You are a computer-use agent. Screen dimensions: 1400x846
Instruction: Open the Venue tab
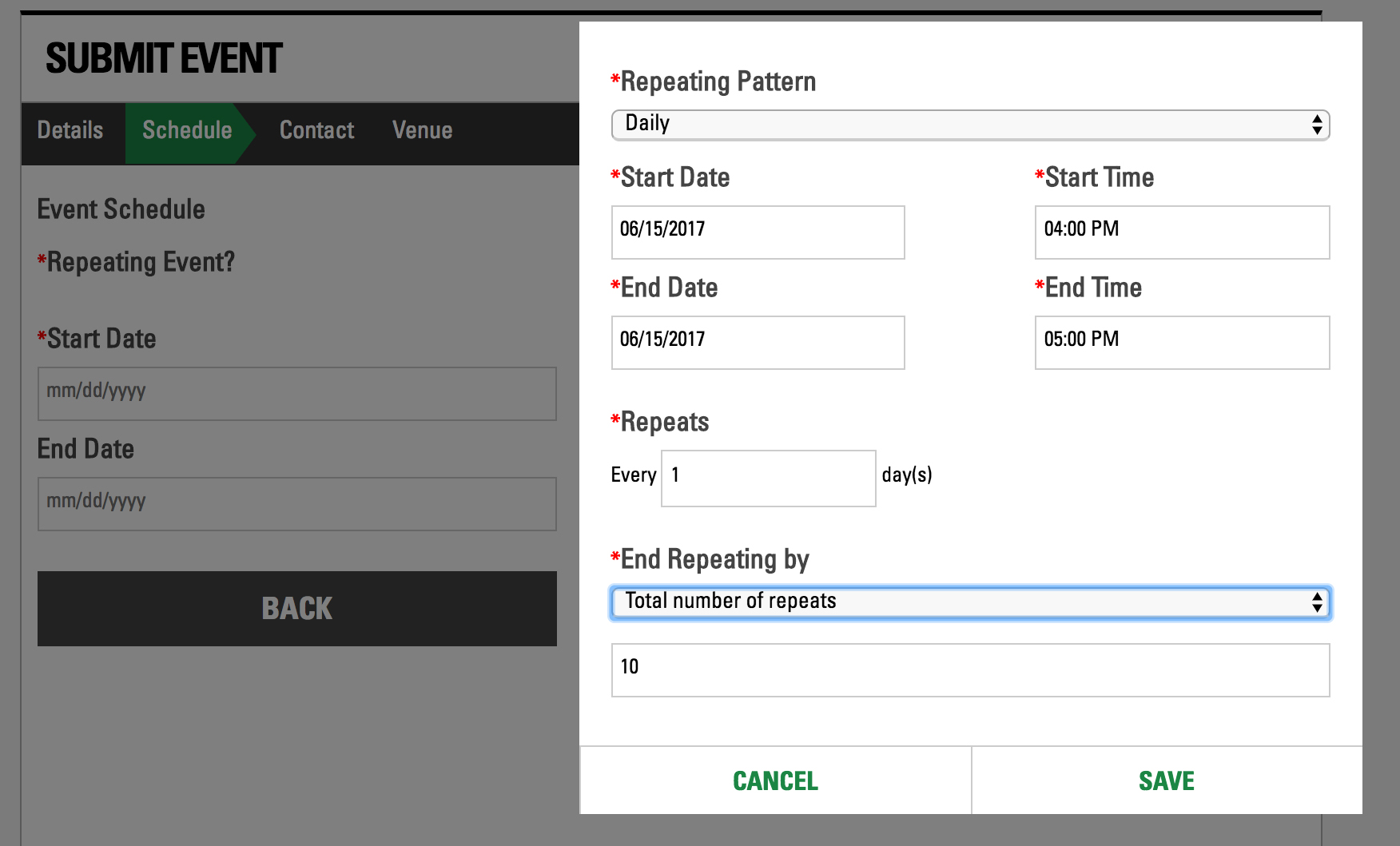pos(422,130)
